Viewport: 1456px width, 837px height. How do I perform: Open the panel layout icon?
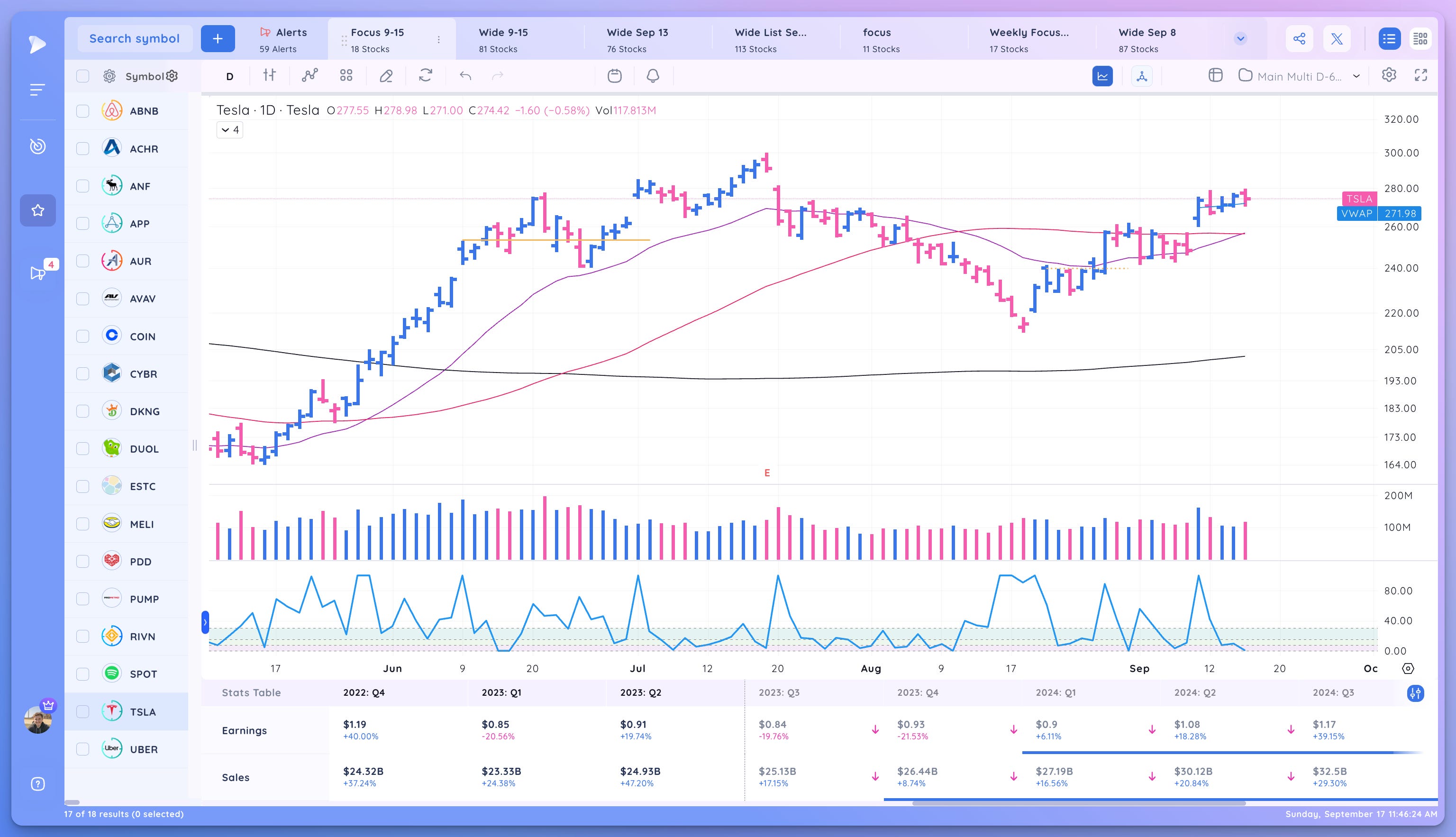tap(1215, 75)
